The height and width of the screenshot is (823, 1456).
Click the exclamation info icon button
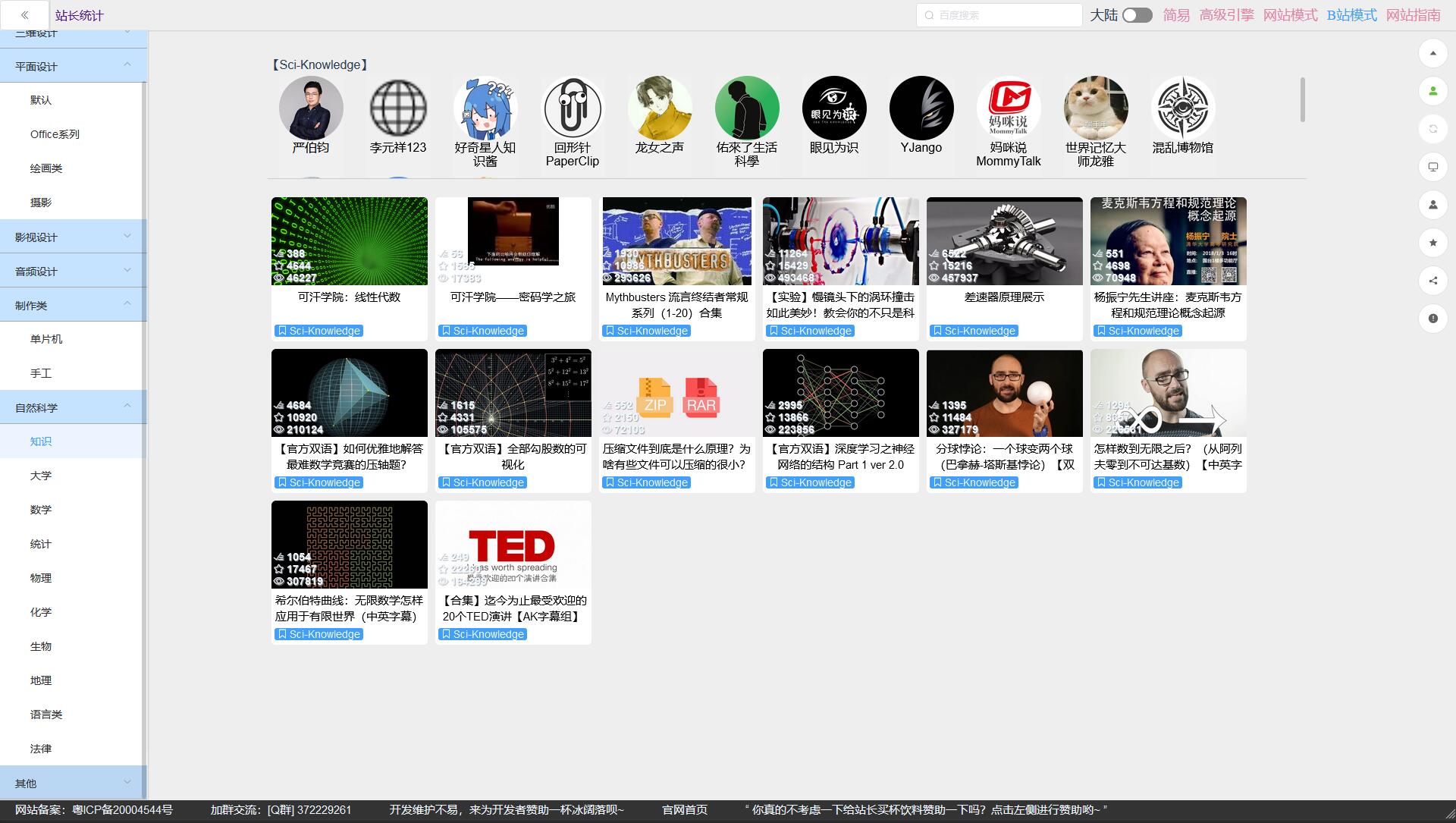coord(1432,319)
